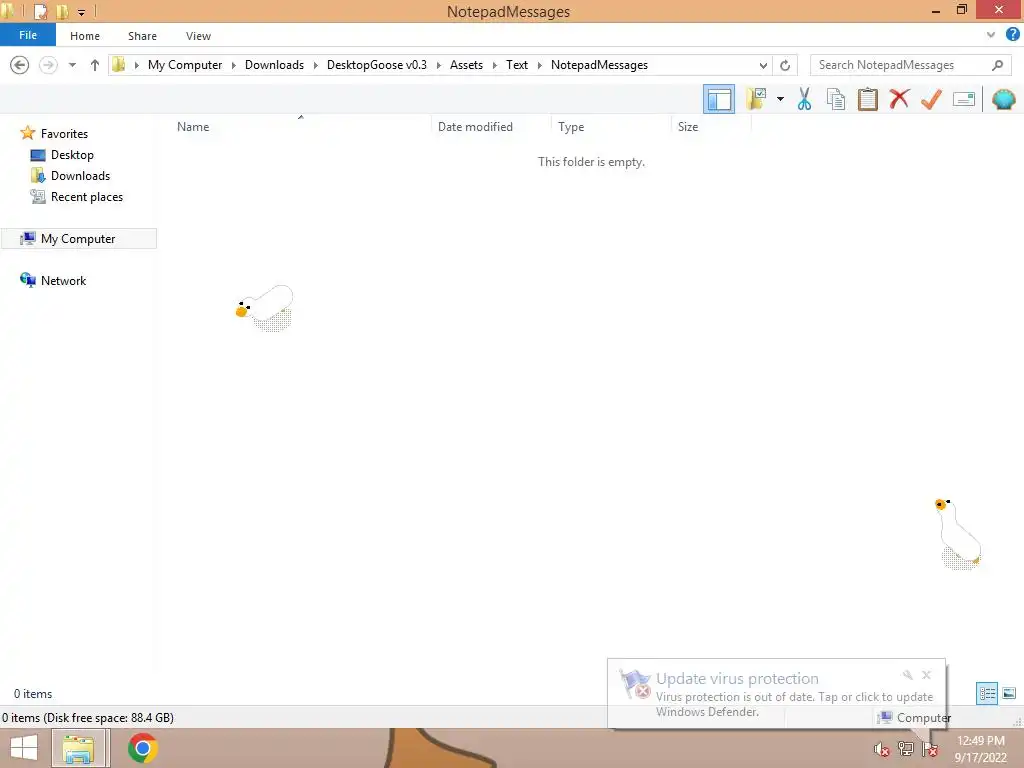
Task: Click the Forward navigation arrow
Action: click(48, 65)
